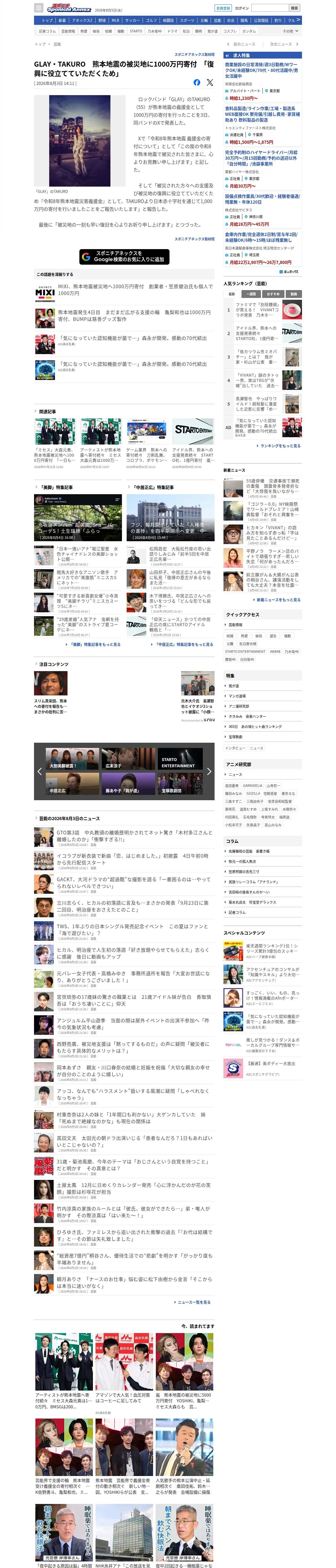Switch ranking to 動画 tab
Image resolution: width=336 pixels, height=1568 pixels.
pyautogui.click(x=294, y=294)
